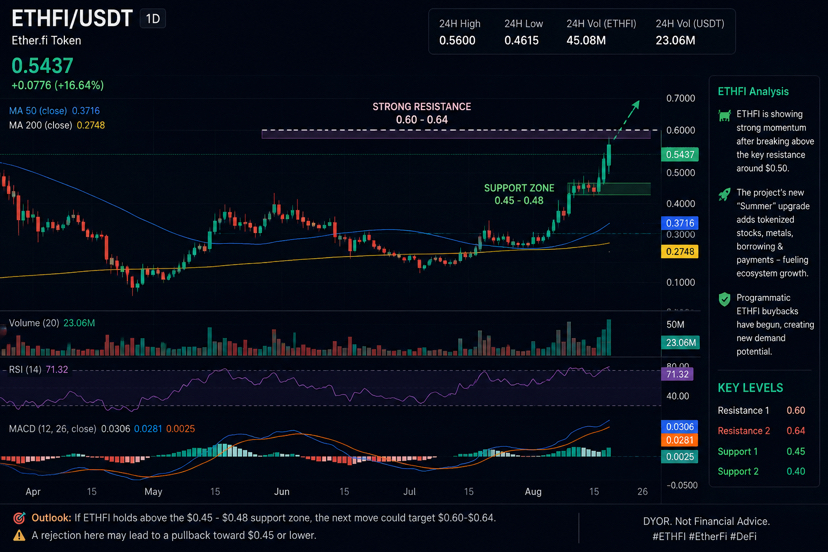The width and height of the screenshot is (828, 552).
Task: Click the SUPPORT ZONE 0.45 - 0.48 label
Action: [519, 194]
